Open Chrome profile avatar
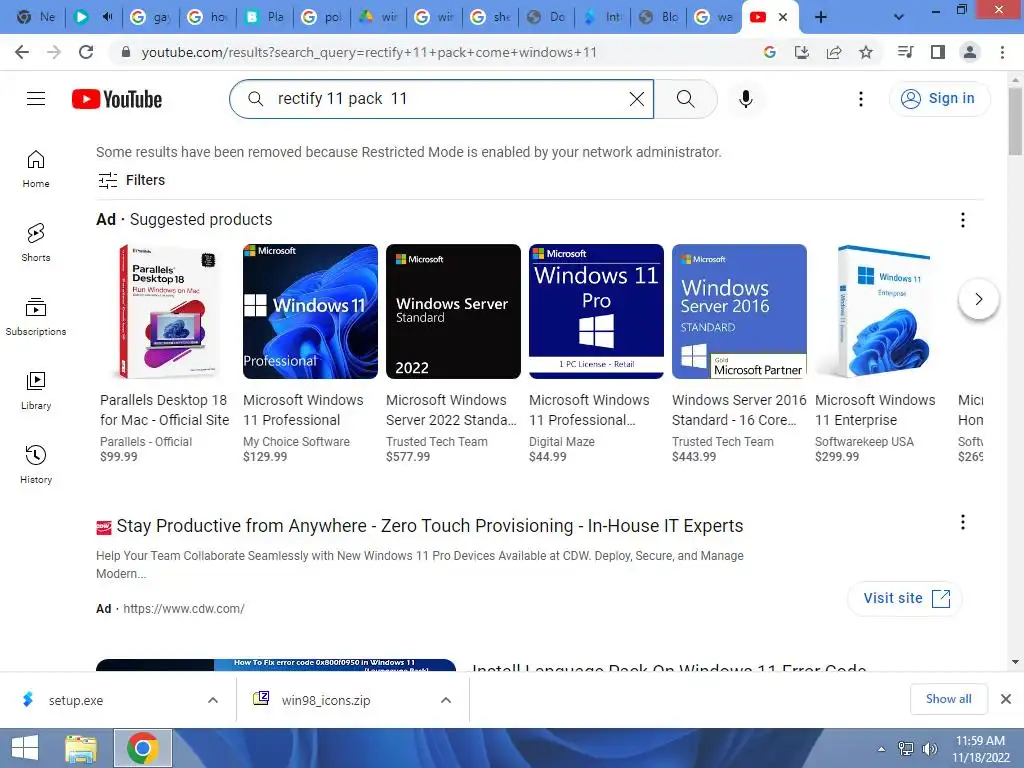 click(x=970, y=52)
